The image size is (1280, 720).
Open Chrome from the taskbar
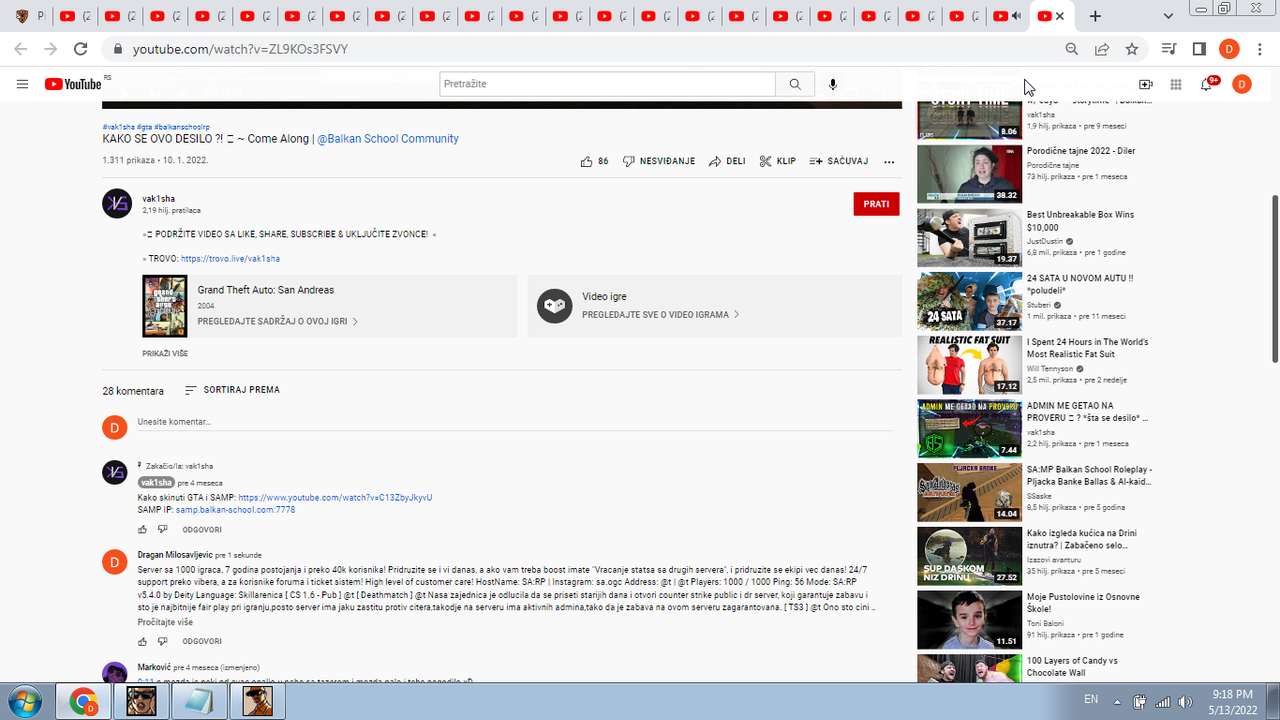point(84,702)
